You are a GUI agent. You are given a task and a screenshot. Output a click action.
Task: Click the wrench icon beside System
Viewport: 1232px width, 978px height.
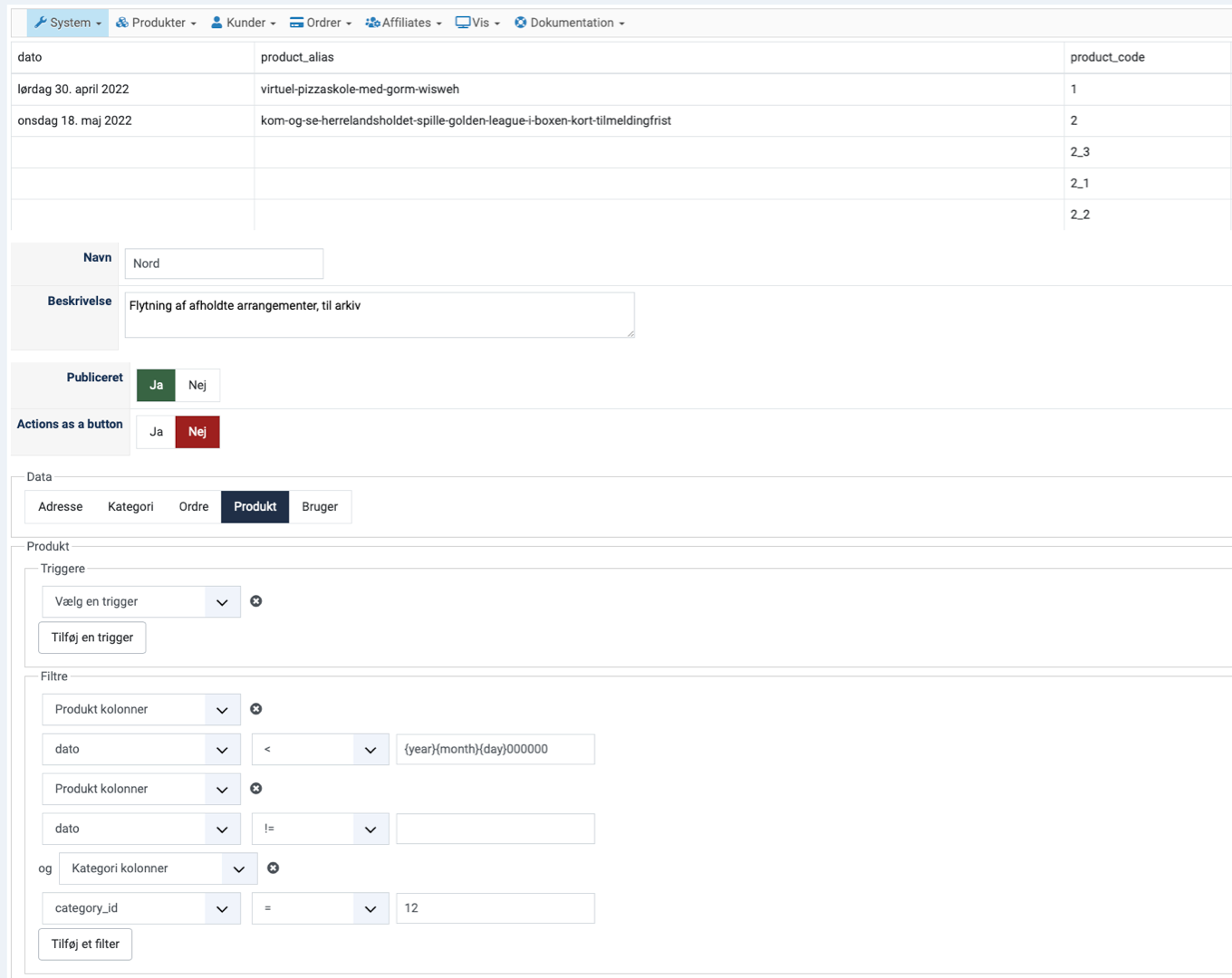pyautogui.click(x=41, y=23)
